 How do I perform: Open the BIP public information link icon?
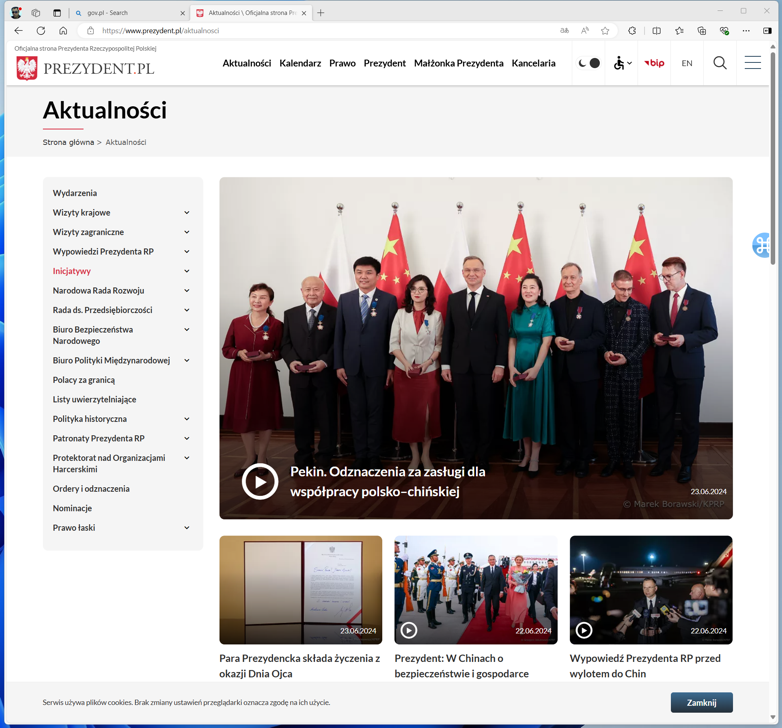point(654,63)
